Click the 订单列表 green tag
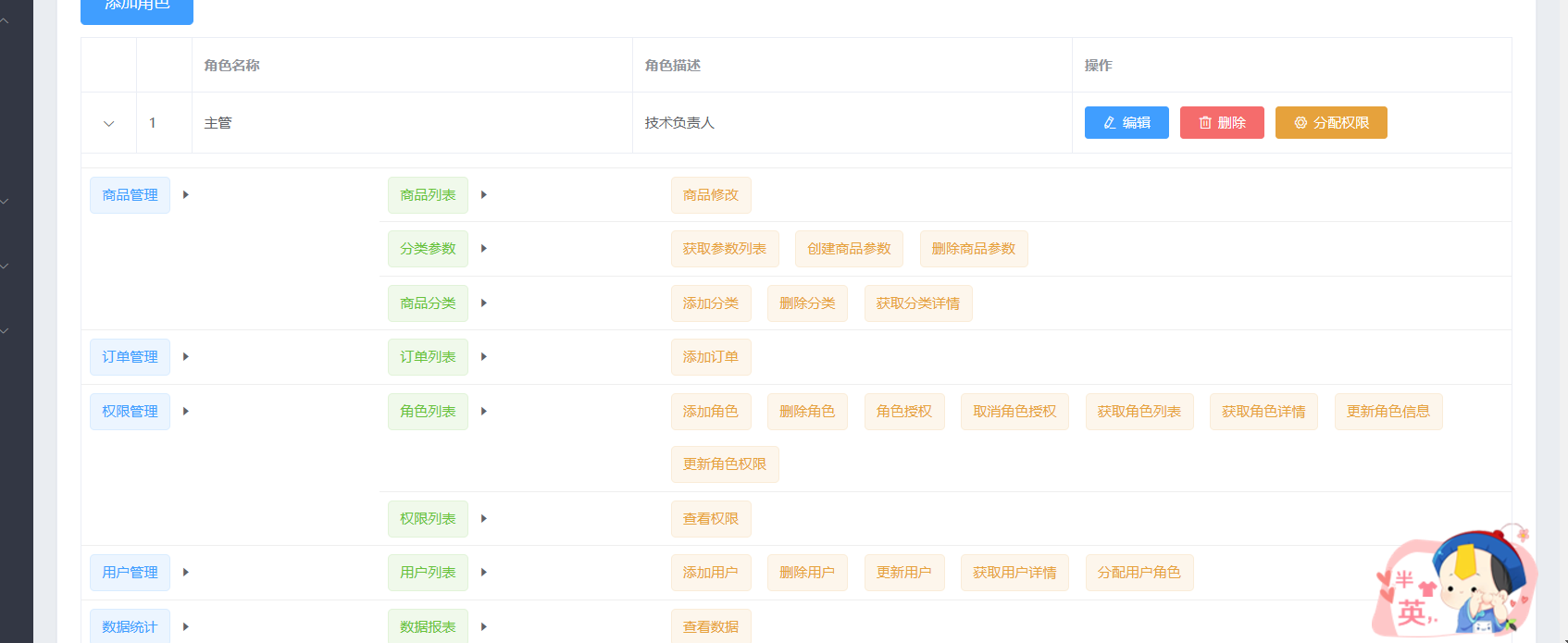The image size is (1568, 643). pyautogui.click(x=428, y=357)
